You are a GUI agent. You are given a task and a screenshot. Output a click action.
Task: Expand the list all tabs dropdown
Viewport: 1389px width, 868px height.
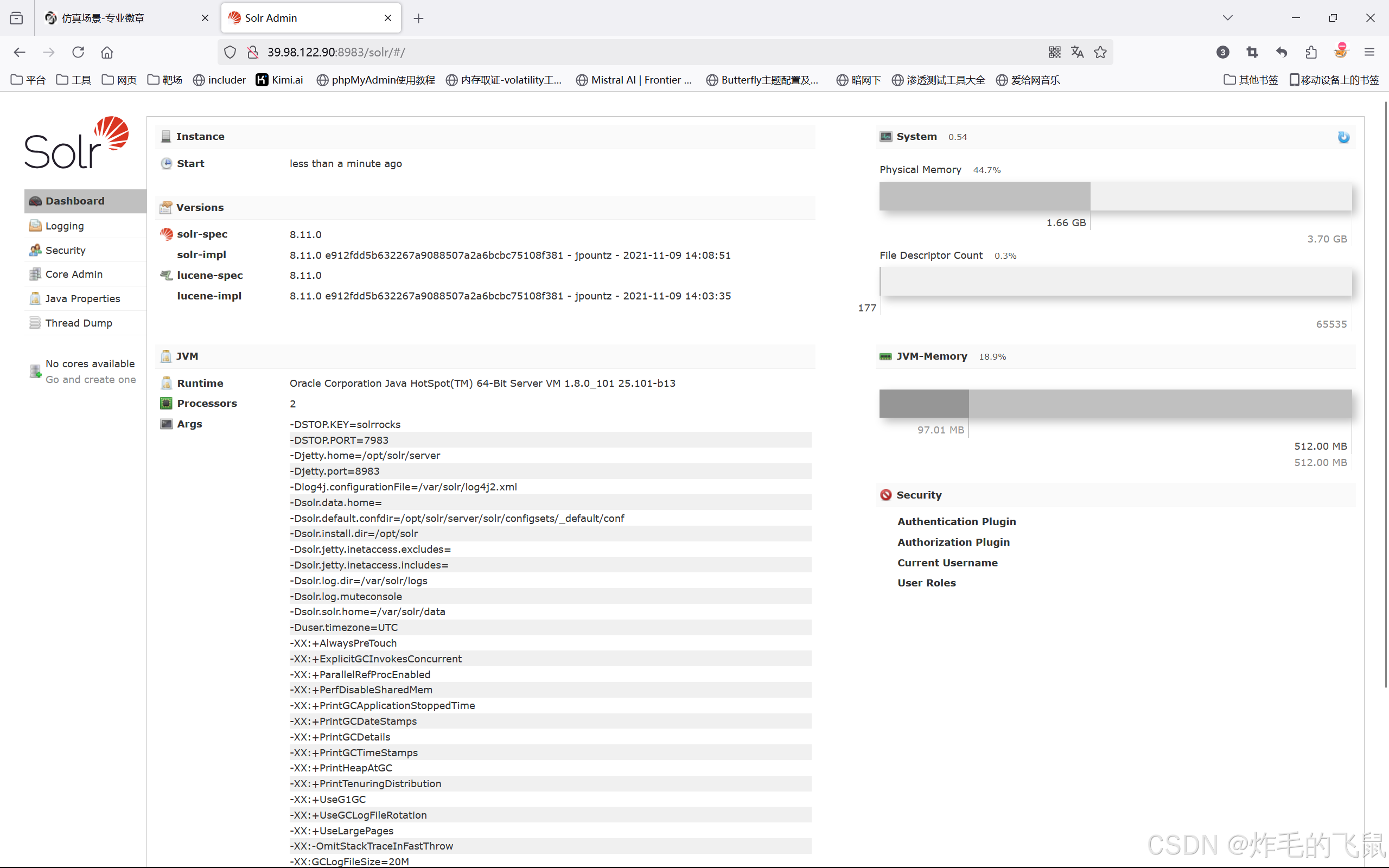(x=1227, y=18)
